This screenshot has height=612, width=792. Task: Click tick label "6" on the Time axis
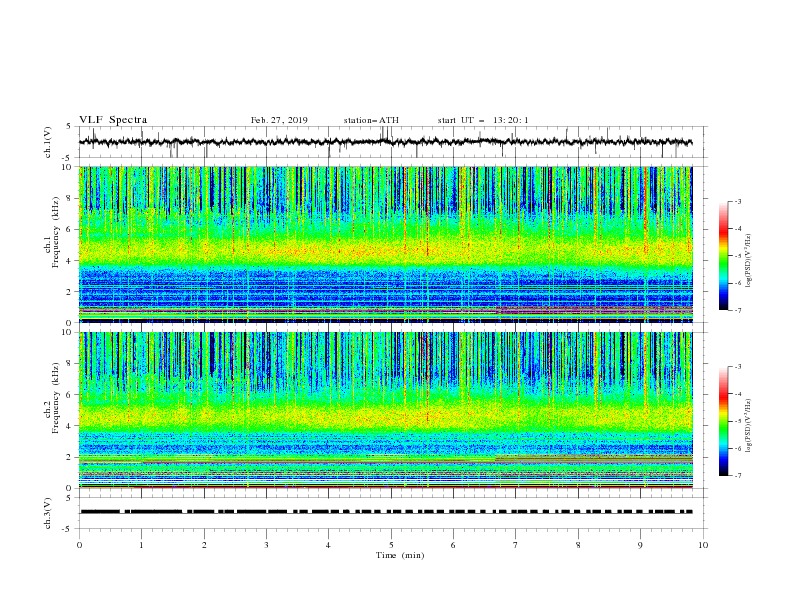[x=453, y=545]
